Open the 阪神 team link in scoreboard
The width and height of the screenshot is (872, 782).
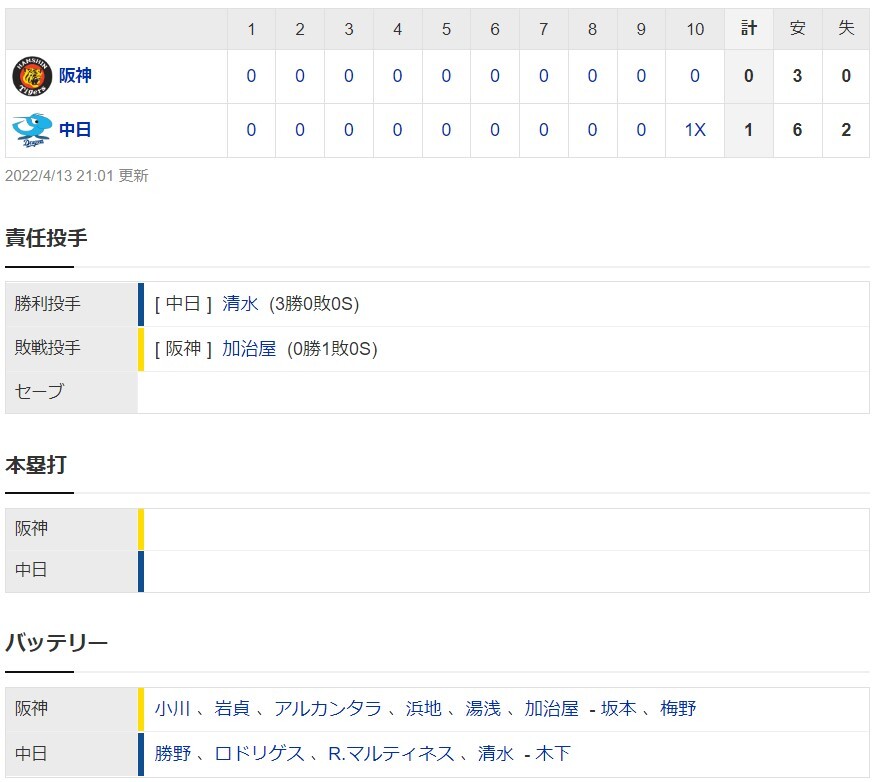point(75,76)
